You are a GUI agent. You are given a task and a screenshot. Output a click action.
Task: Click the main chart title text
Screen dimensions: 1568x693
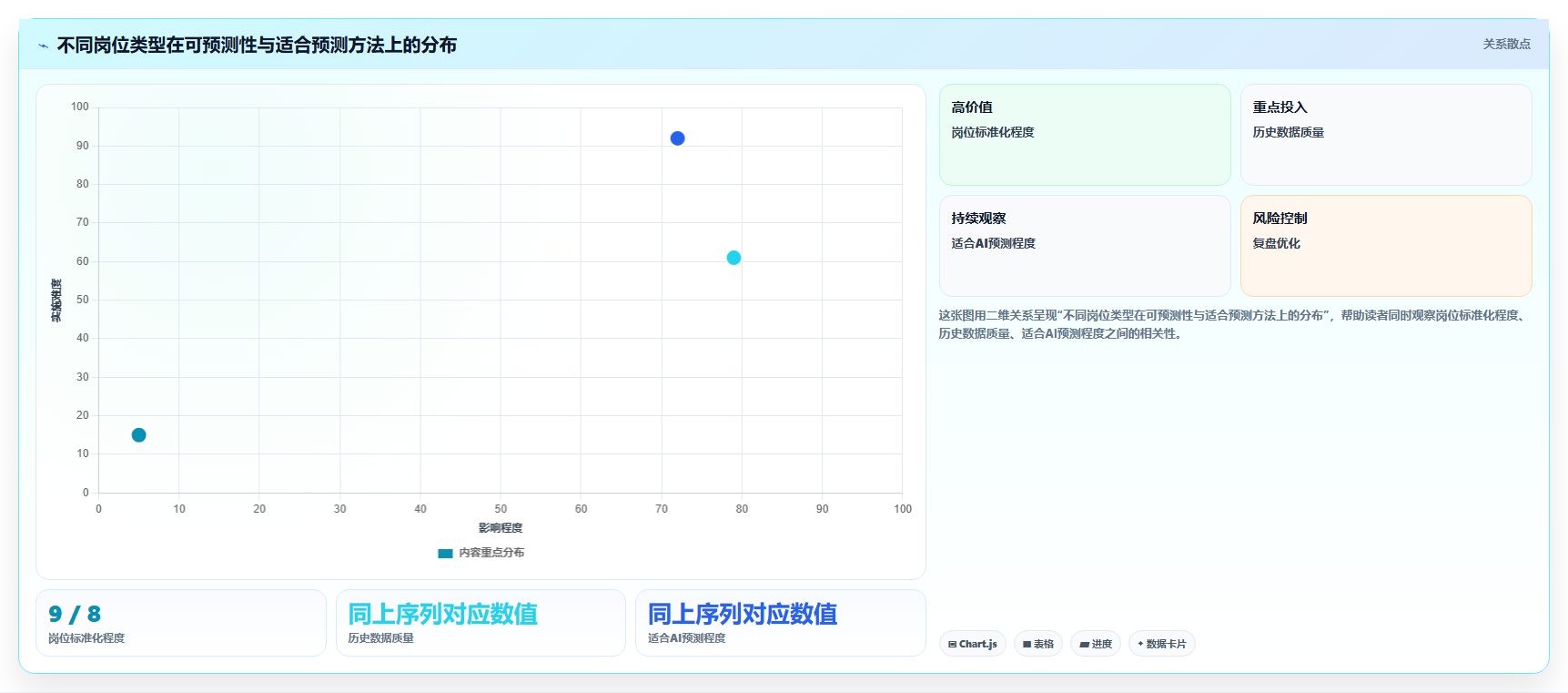click(257, 46)
